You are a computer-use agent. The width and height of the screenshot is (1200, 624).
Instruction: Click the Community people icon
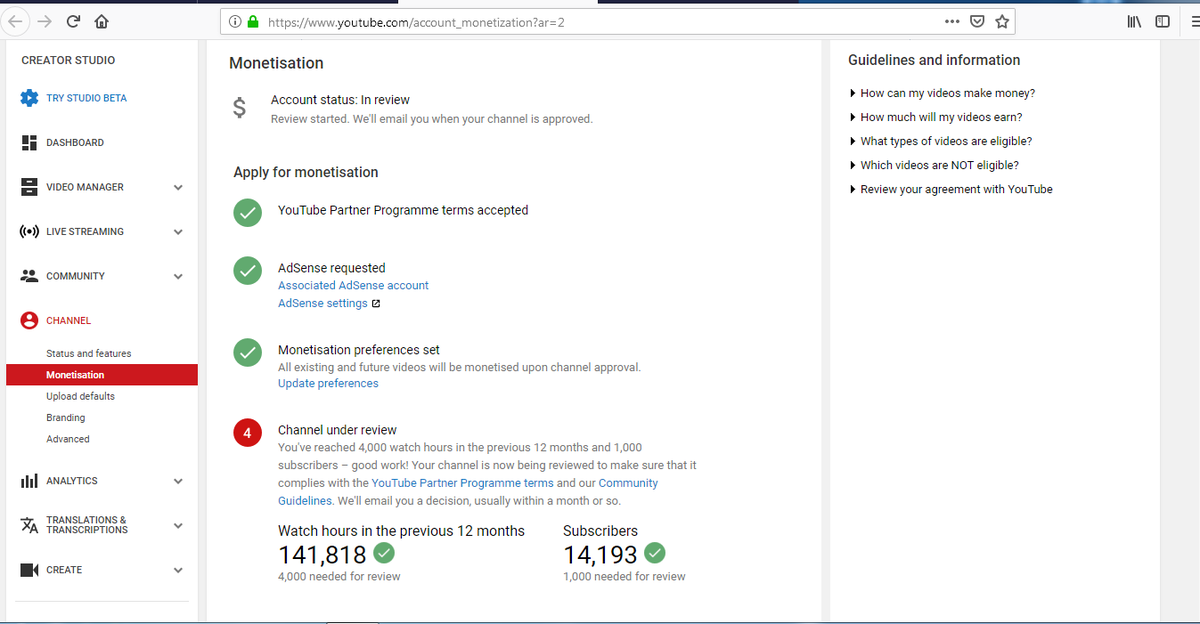[30, 275]
